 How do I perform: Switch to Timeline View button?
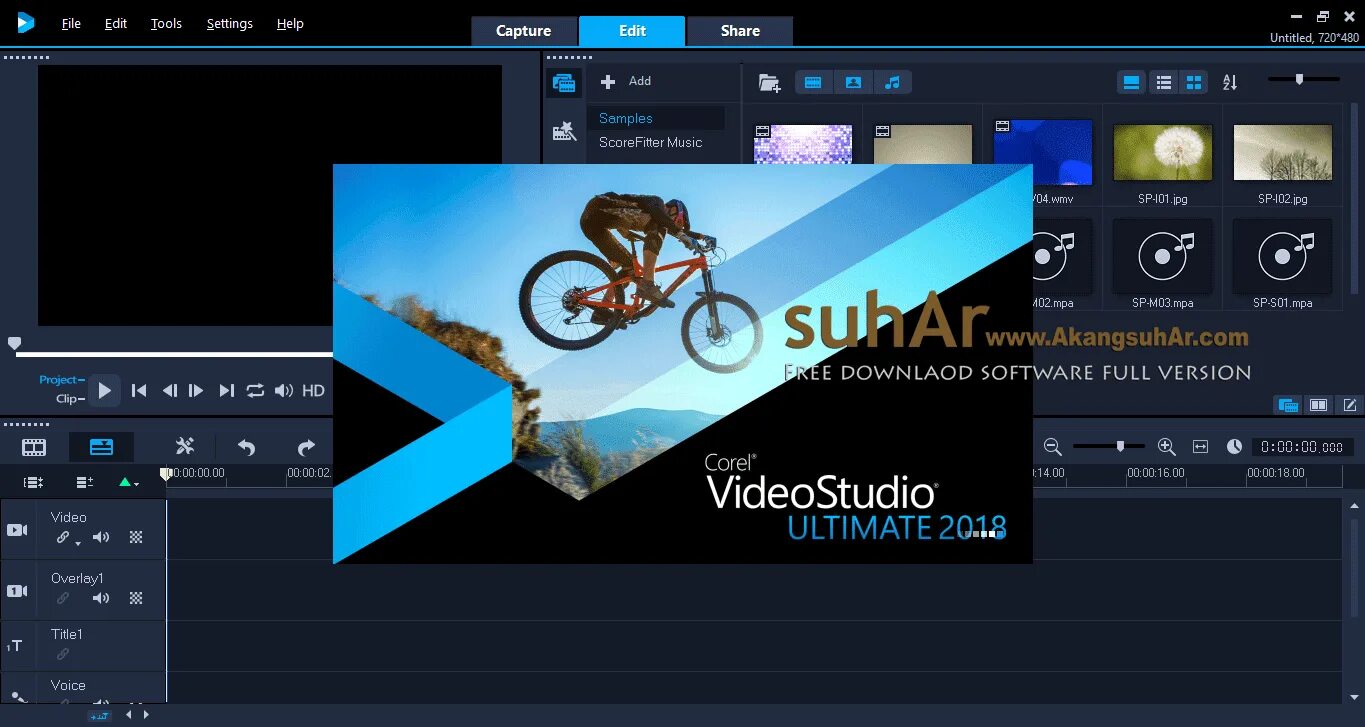101,447
